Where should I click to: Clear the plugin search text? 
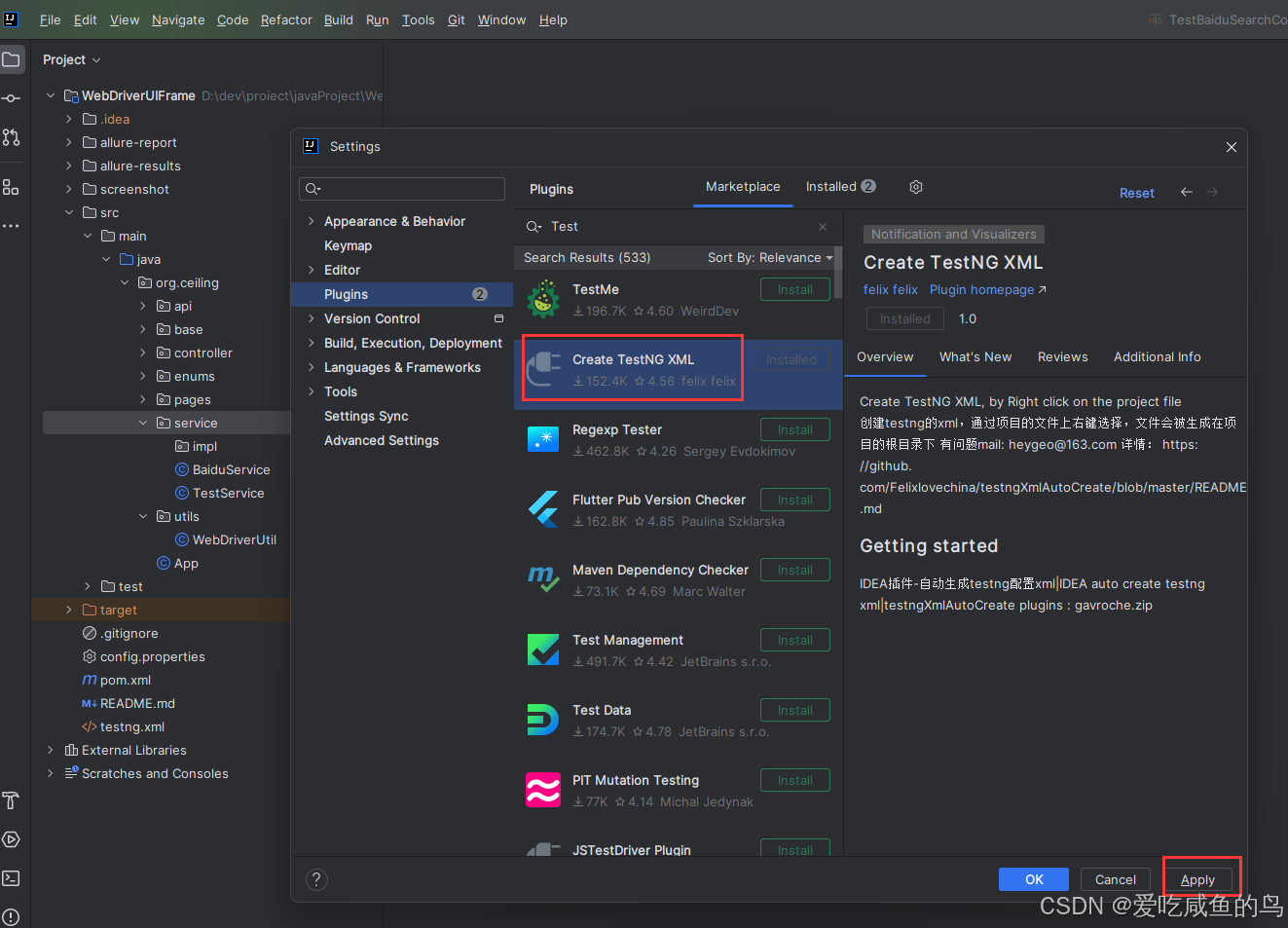coord(823,227)
